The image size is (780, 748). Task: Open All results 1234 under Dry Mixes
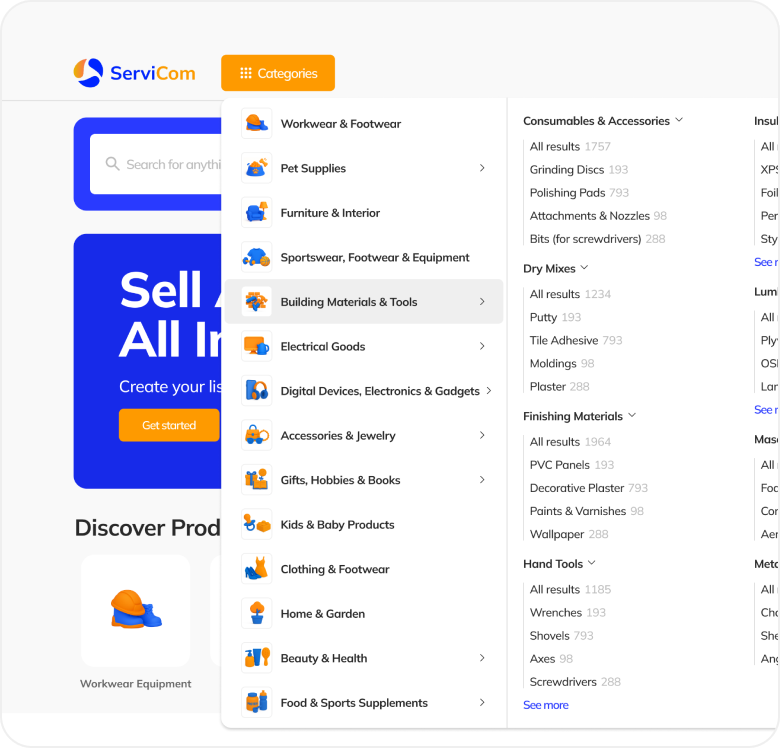point(570,294)
